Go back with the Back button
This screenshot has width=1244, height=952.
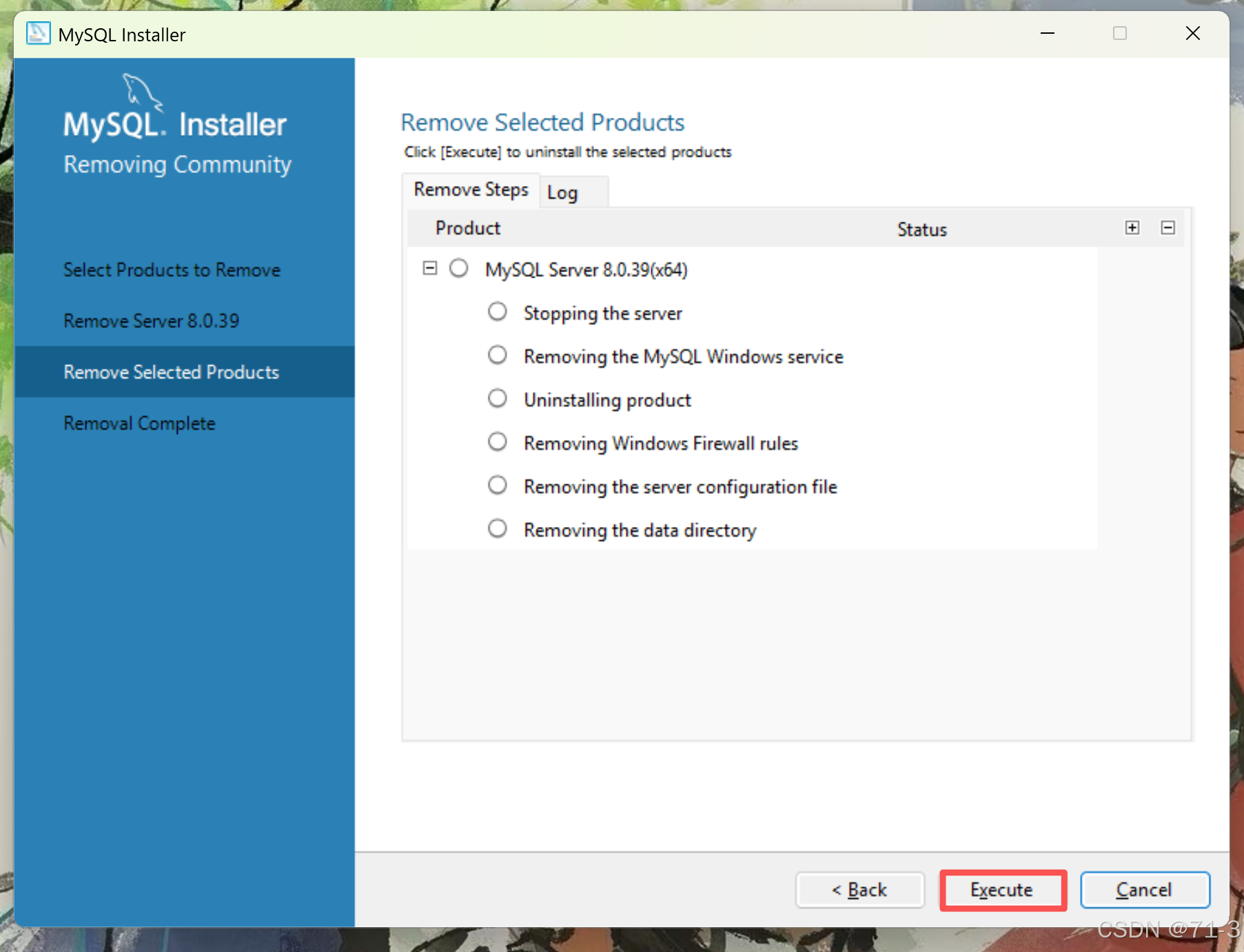(x=859, y=890)
